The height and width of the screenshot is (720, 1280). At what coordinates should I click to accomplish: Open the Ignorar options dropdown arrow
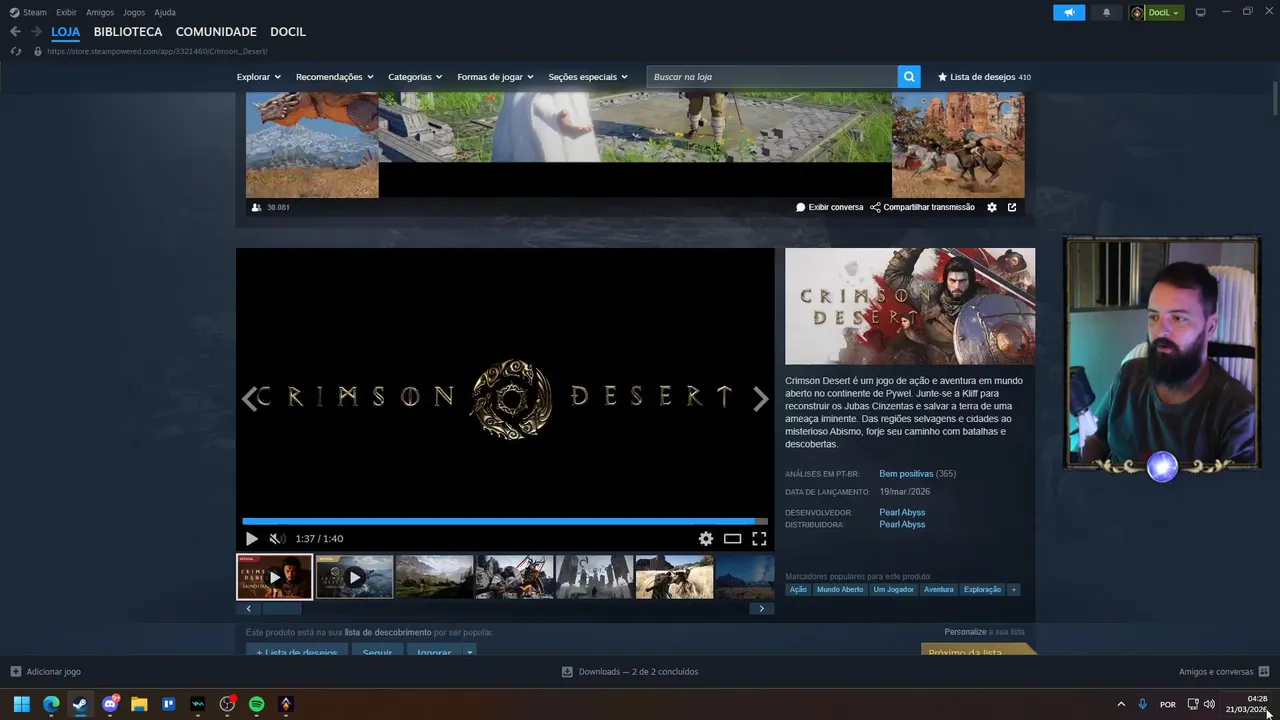point(469,651)
